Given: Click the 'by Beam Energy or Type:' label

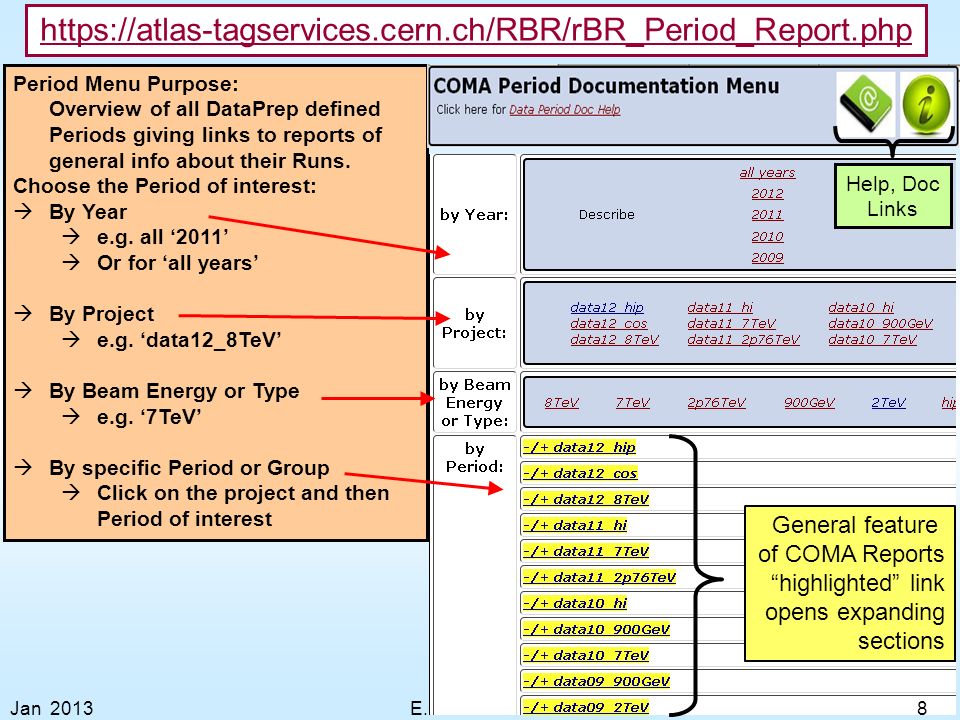Looking at the screenshot, I should pyautogui.click(x=474, y=403).
